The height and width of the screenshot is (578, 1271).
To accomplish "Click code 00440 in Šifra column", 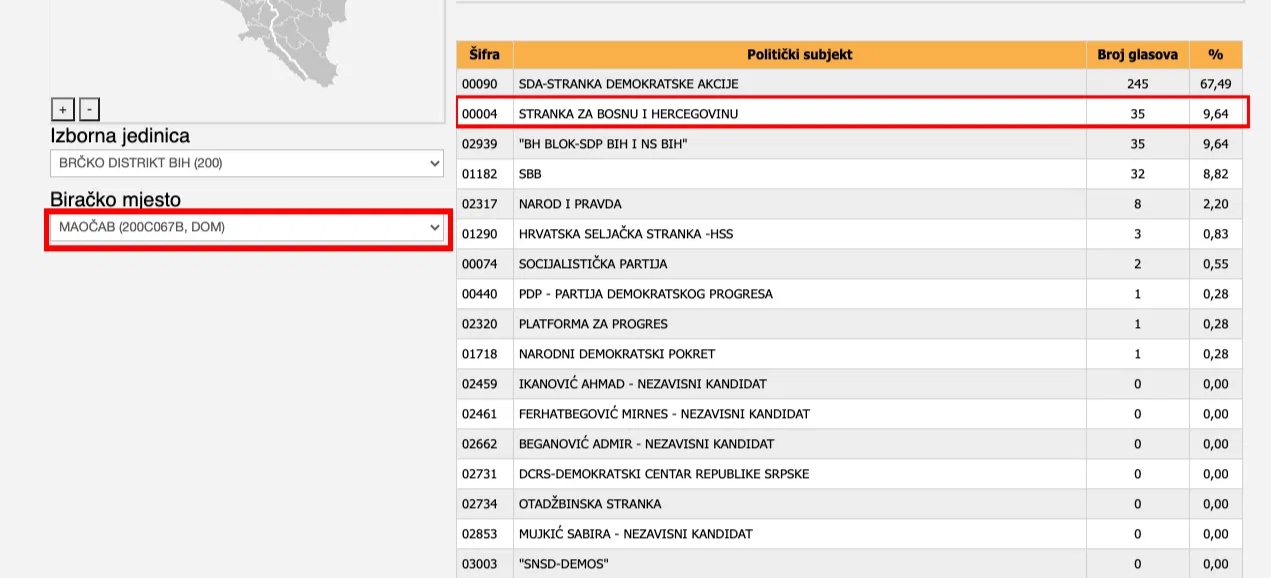I will pos(479,294).
